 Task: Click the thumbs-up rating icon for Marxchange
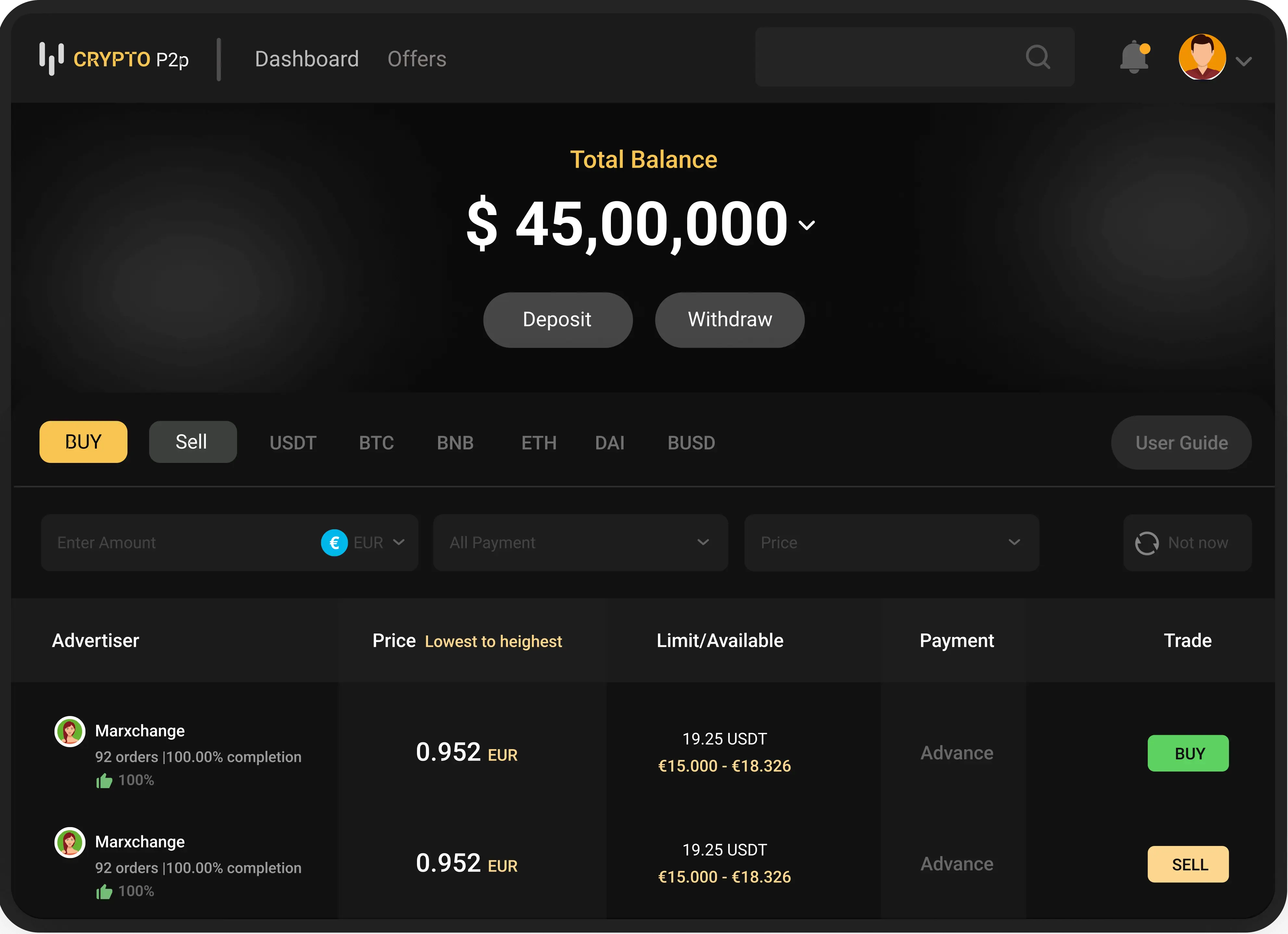(105, 780)
